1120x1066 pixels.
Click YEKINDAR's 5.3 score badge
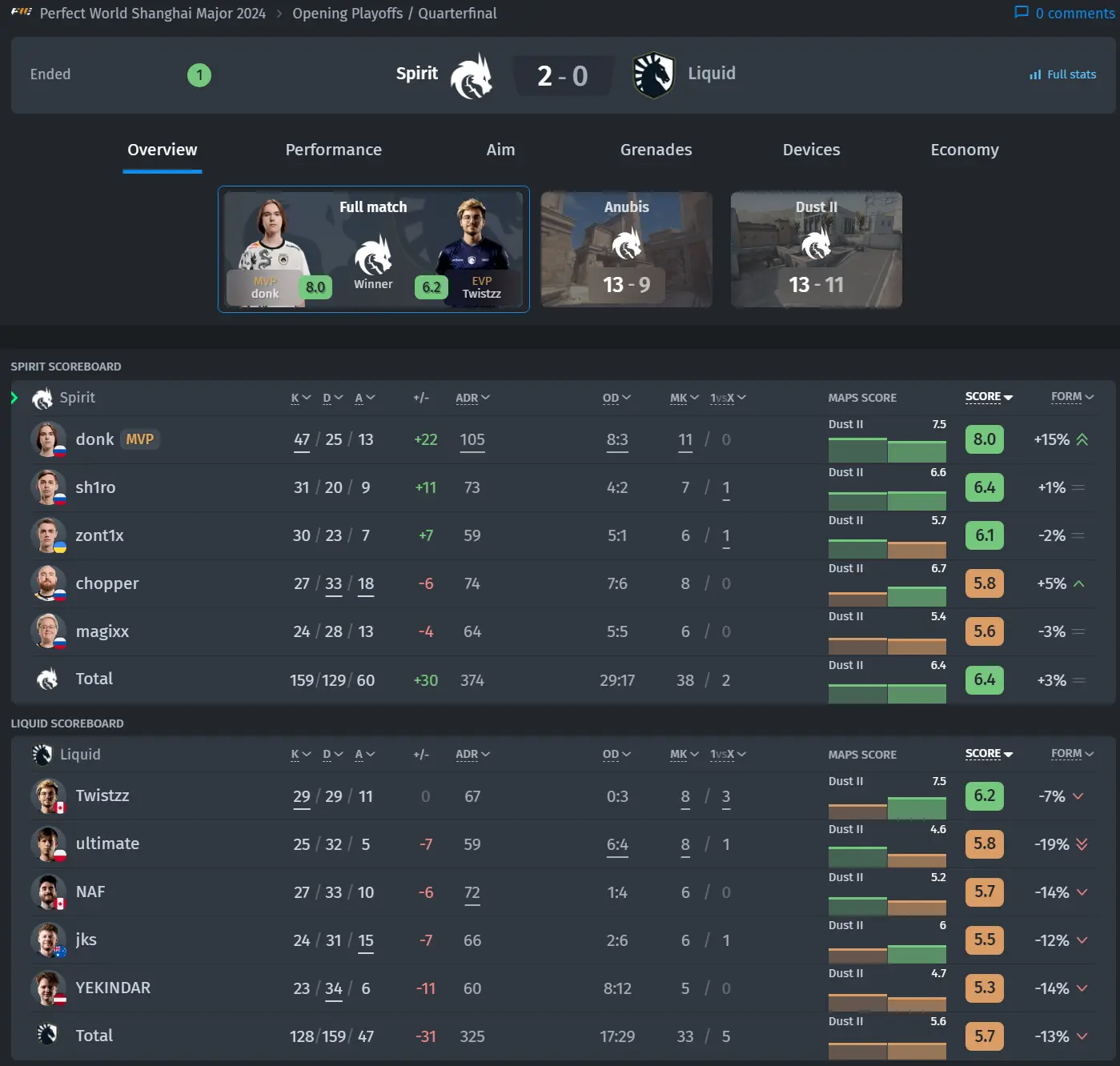pos(985,988)
